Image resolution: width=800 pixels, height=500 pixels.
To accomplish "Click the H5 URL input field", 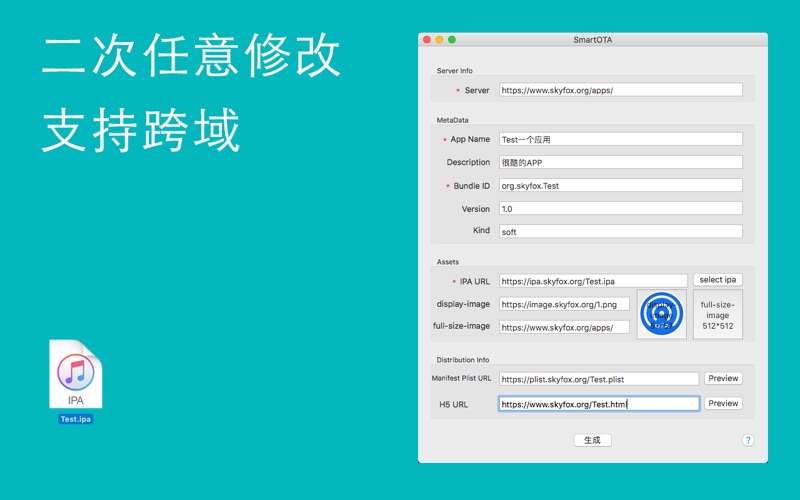I will [598, 404].
